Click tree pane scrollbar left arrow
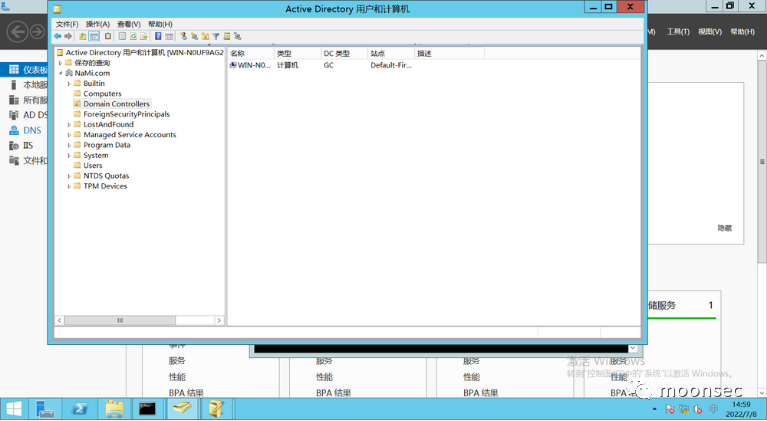Viewport: 767px width, 421px height. pos(60,321)
